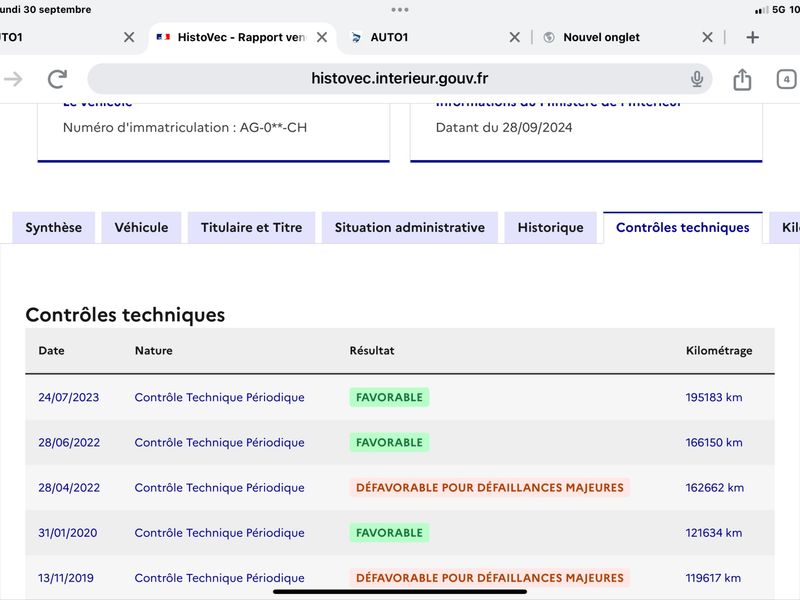This screenshot has width=800, height=600.
Task: Click the Nature column header
Action: pyautogui.click(x=154, y=351)
